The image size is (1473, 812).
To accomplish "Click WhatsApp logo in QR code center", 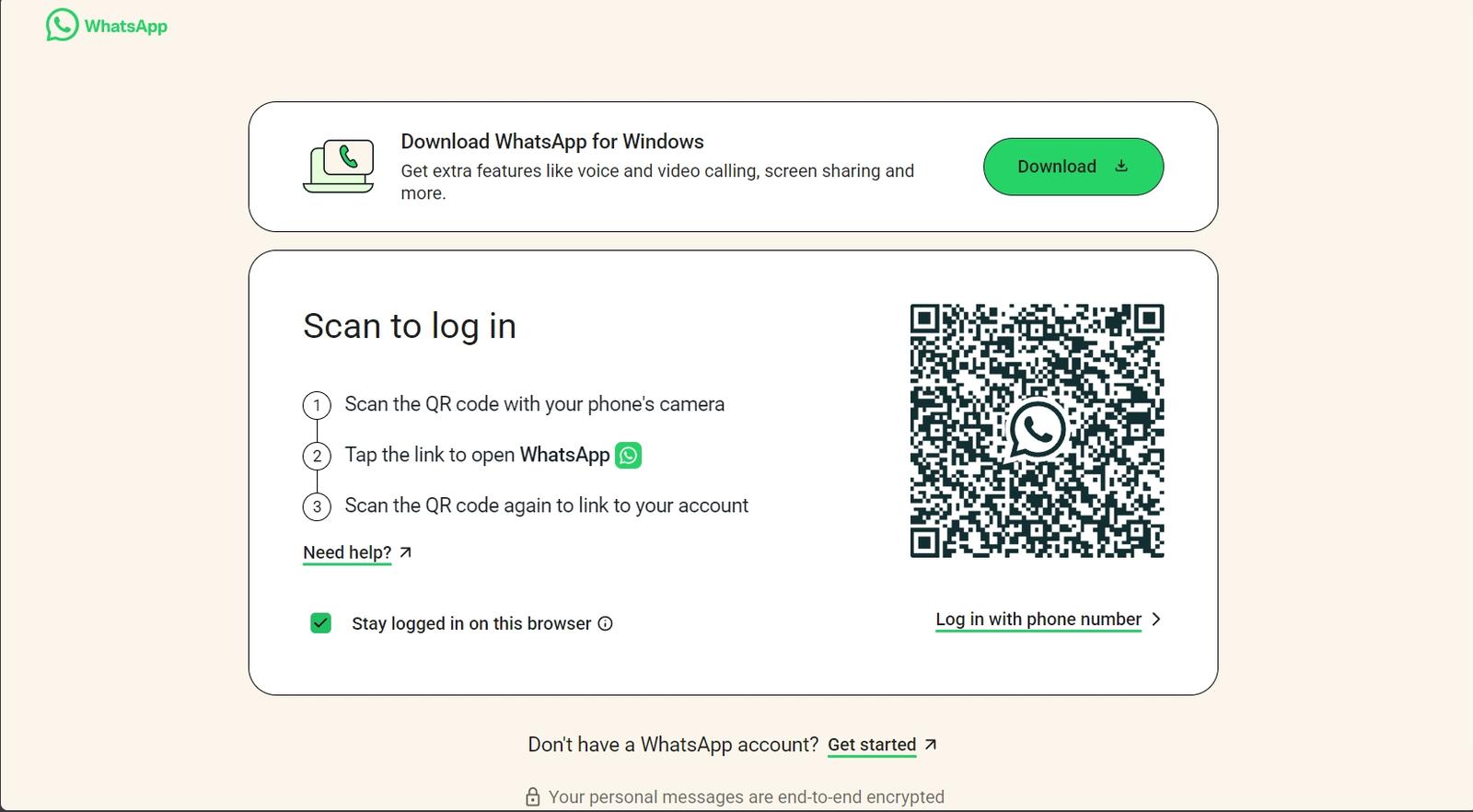I will [x=1038, y=430].
